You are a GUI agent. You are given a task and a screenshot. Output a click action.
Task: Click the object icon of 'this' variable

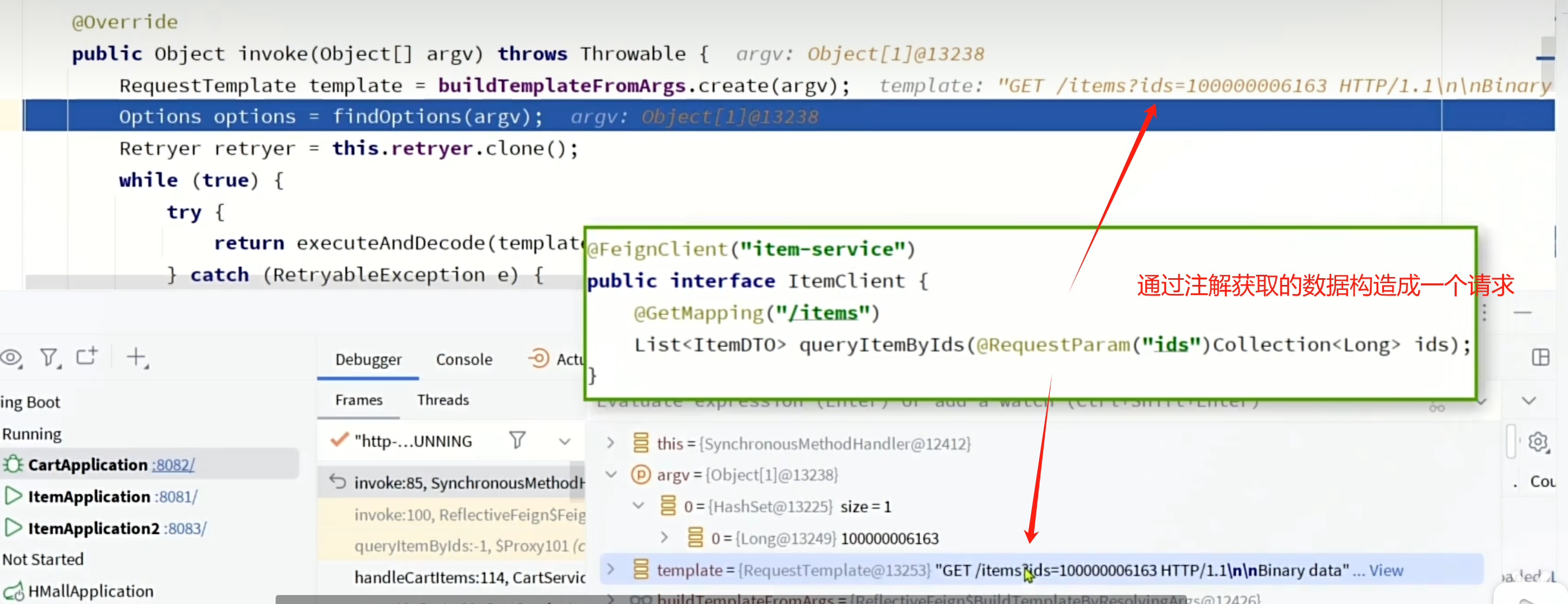click(x=641, y=443)
